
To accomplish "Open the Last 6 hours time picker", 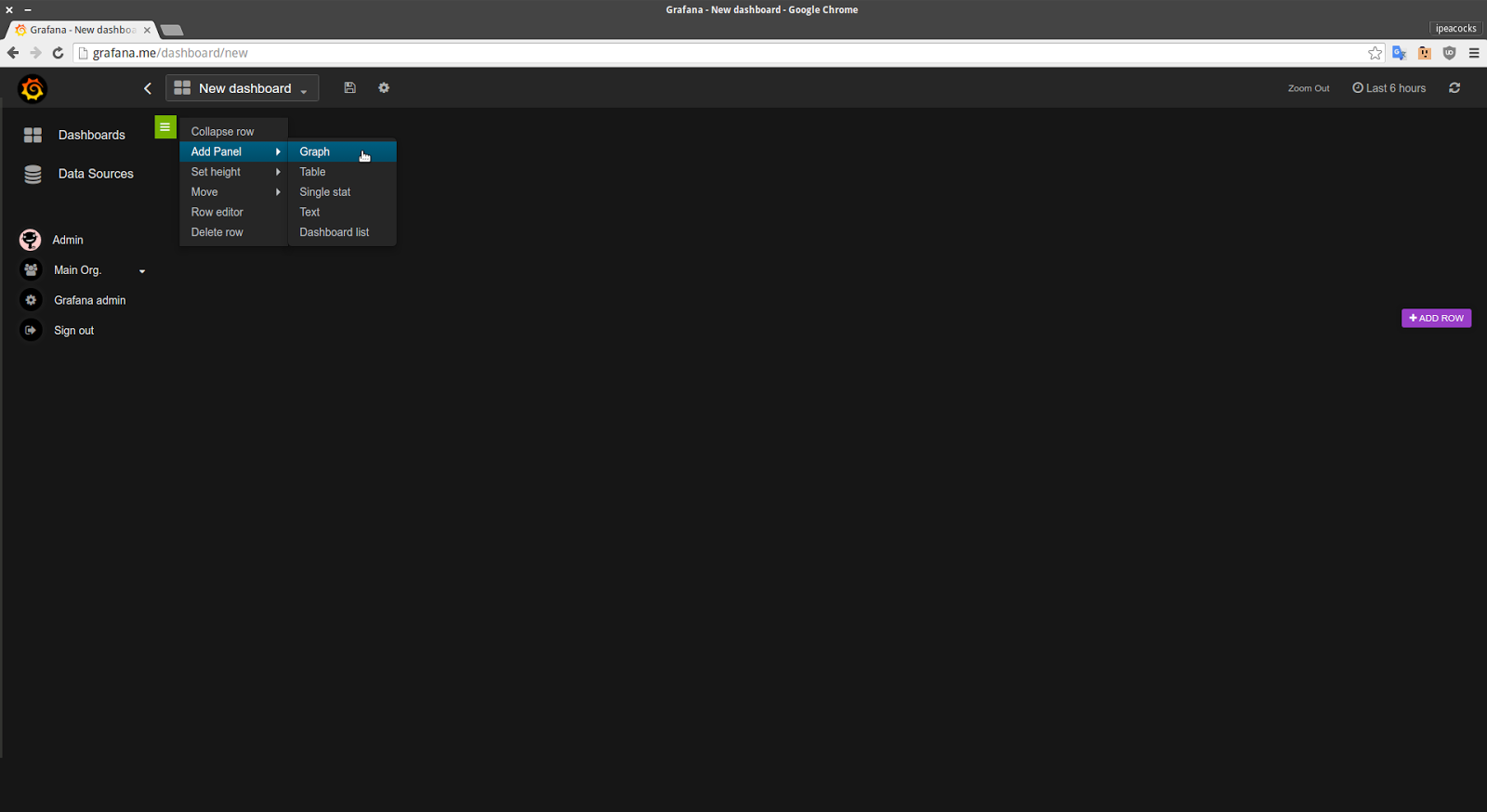I will pyautogui.click(x=1388, y=88).
